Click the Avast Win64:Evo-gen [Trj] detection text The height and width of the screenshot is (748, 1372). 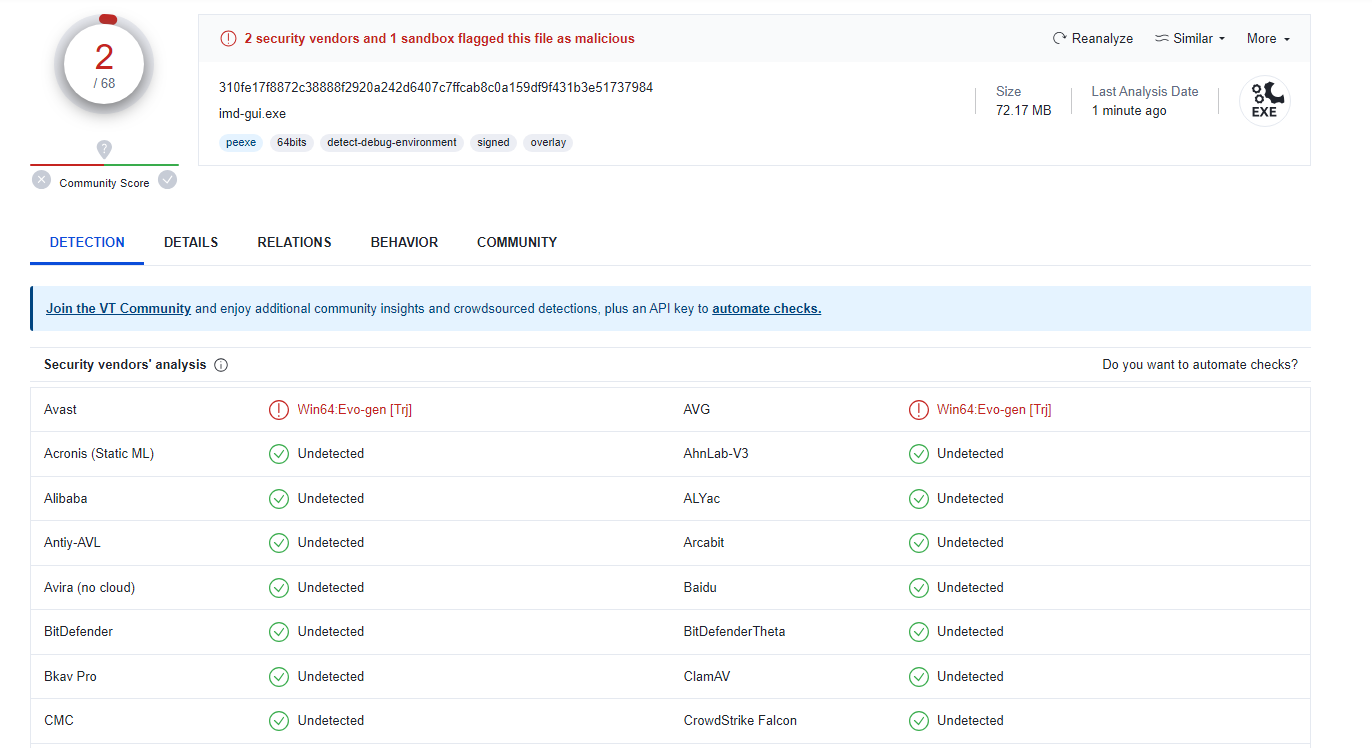tap(355, 410)
